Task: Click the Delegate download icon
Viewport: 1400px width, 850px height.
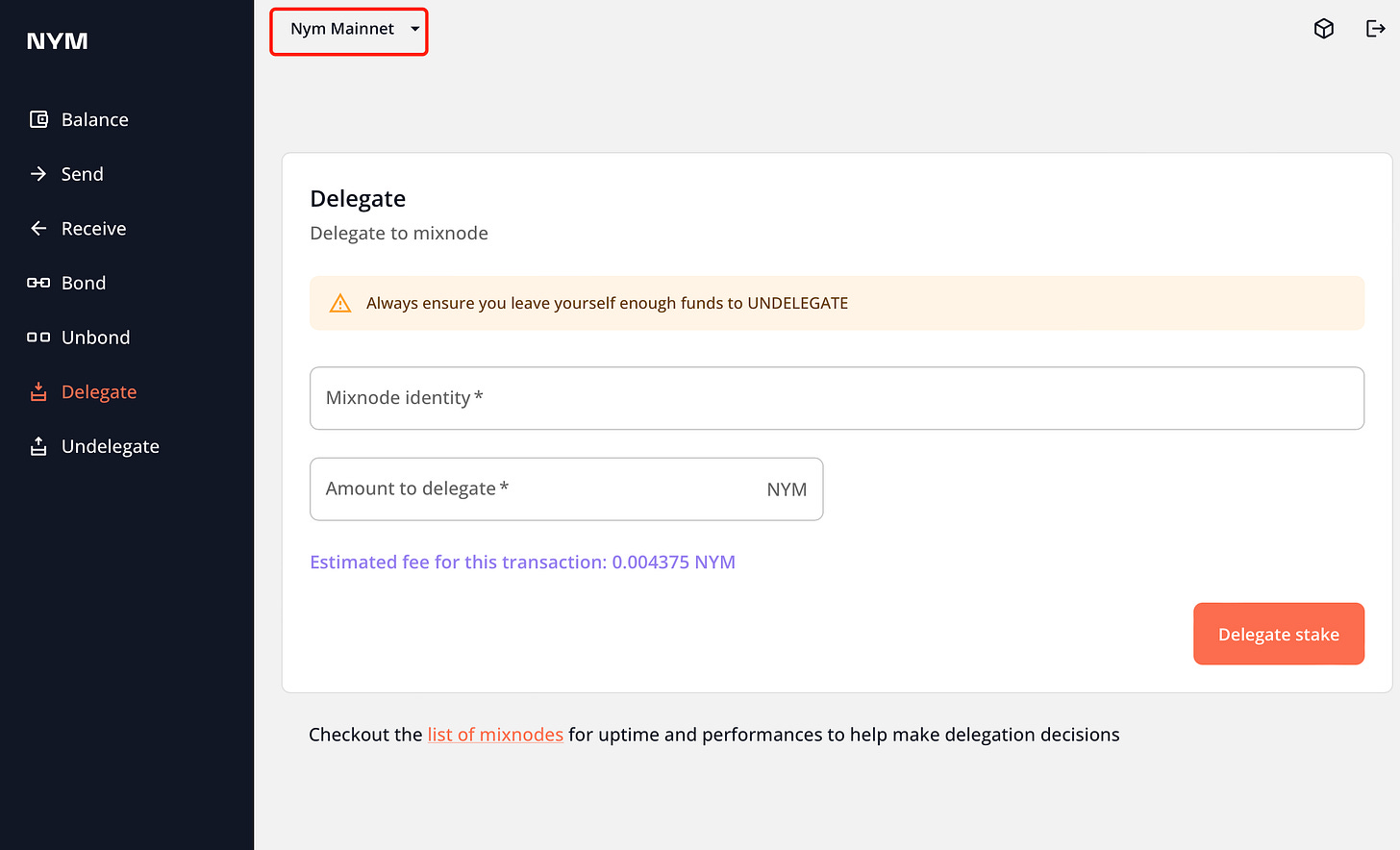Action: pyautogui.click(x=38, y=391)
